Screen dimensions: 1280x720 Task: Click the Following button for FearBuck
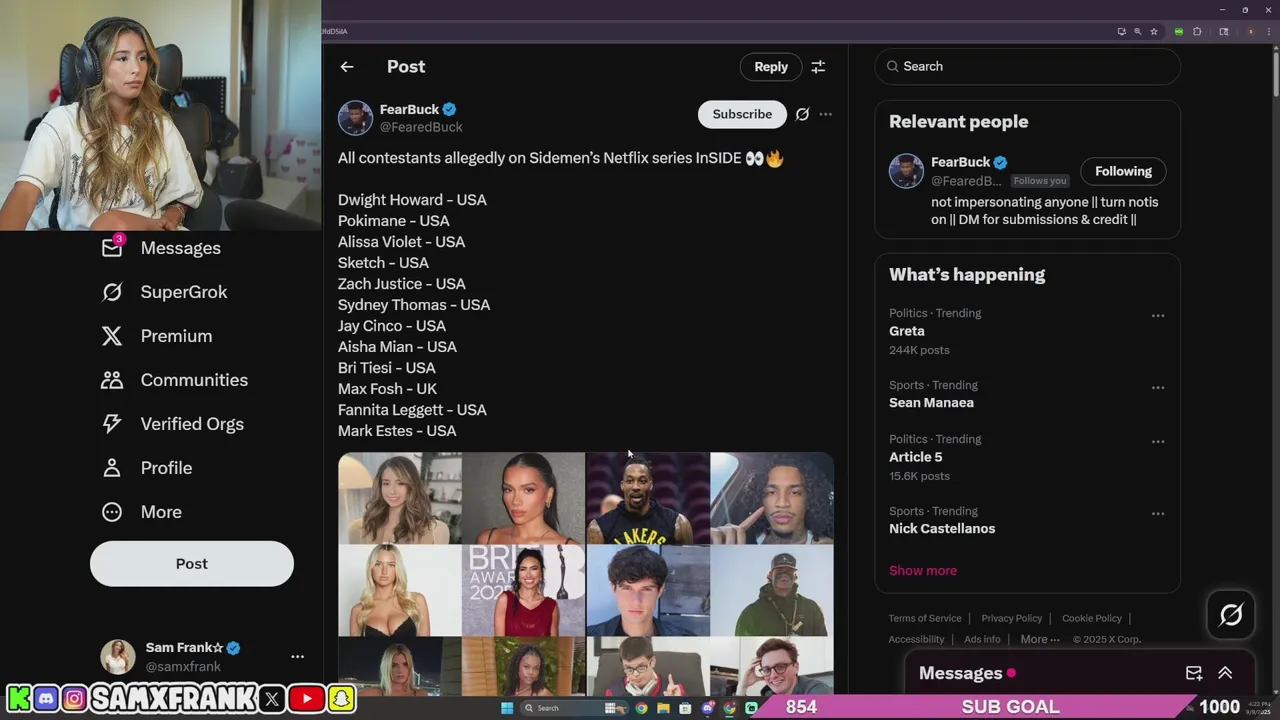click(x=1123, y=171)
